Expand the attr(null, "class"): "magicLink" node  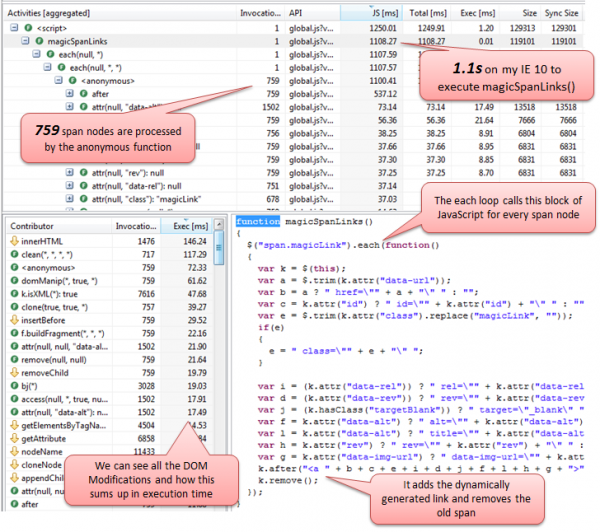[x=70, y=199]
